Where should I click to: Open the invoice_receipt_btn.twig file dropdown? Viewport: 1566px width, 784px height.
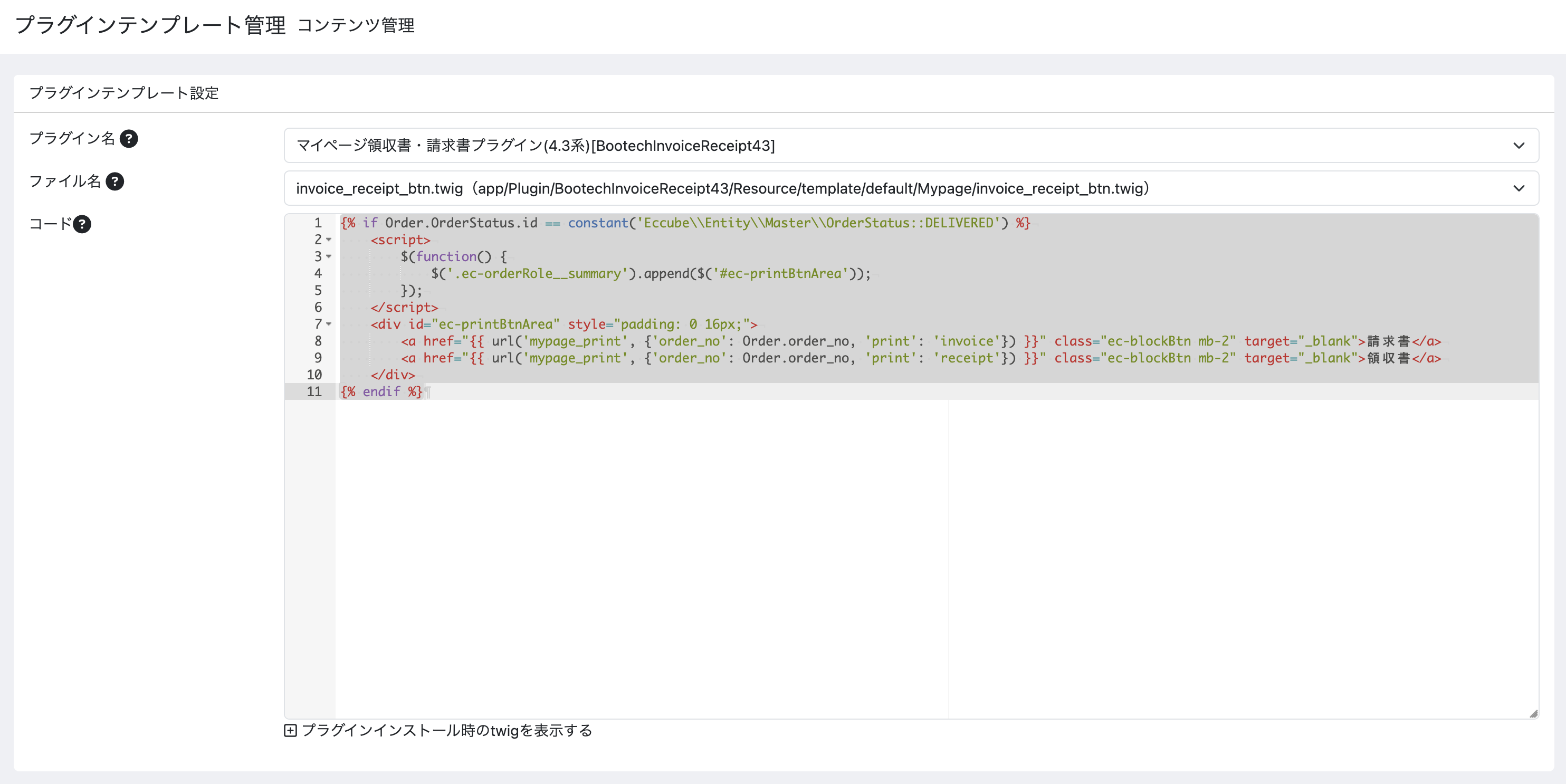[x=911, y=188]
